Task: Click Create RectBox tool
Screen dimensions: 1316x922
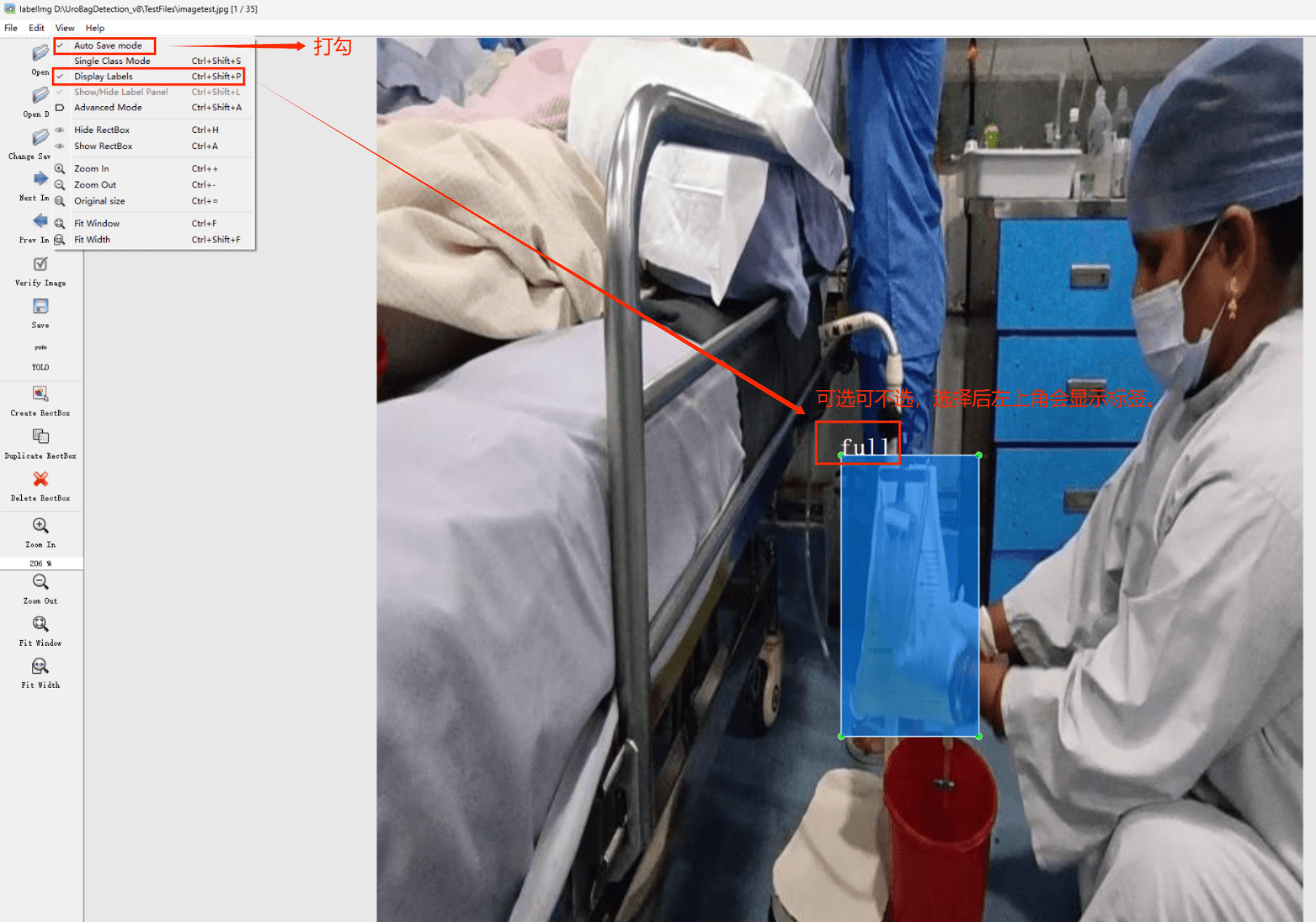Action: [x=40, y=394]
